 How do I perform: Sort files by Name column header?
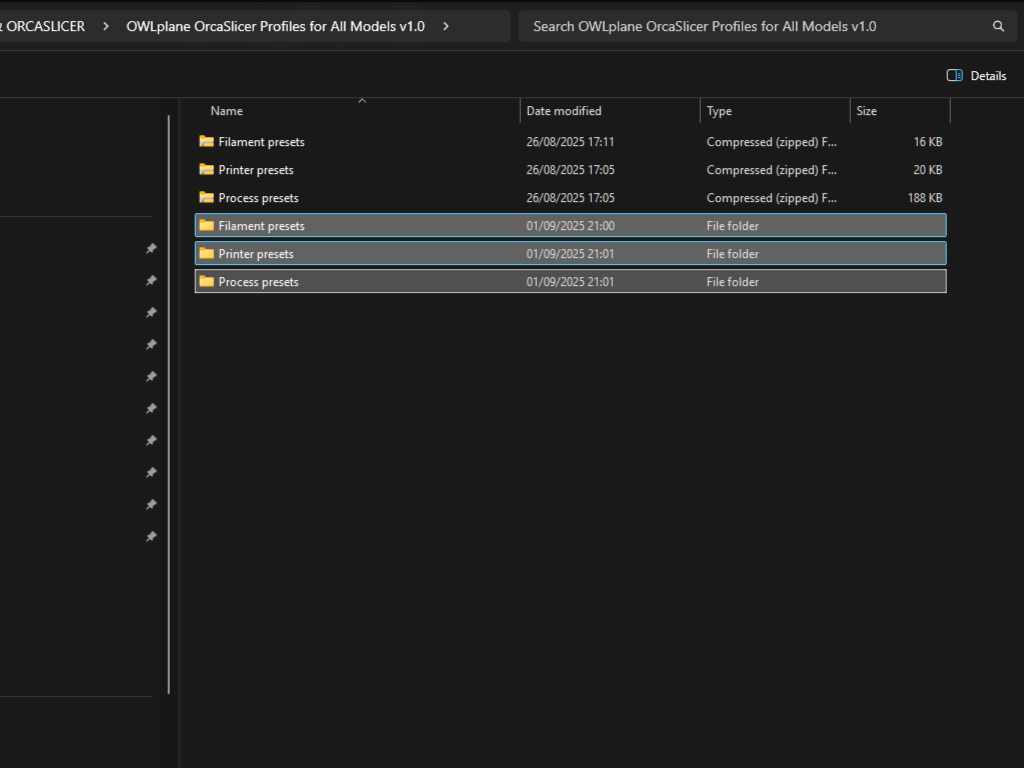tap(227, 111)
